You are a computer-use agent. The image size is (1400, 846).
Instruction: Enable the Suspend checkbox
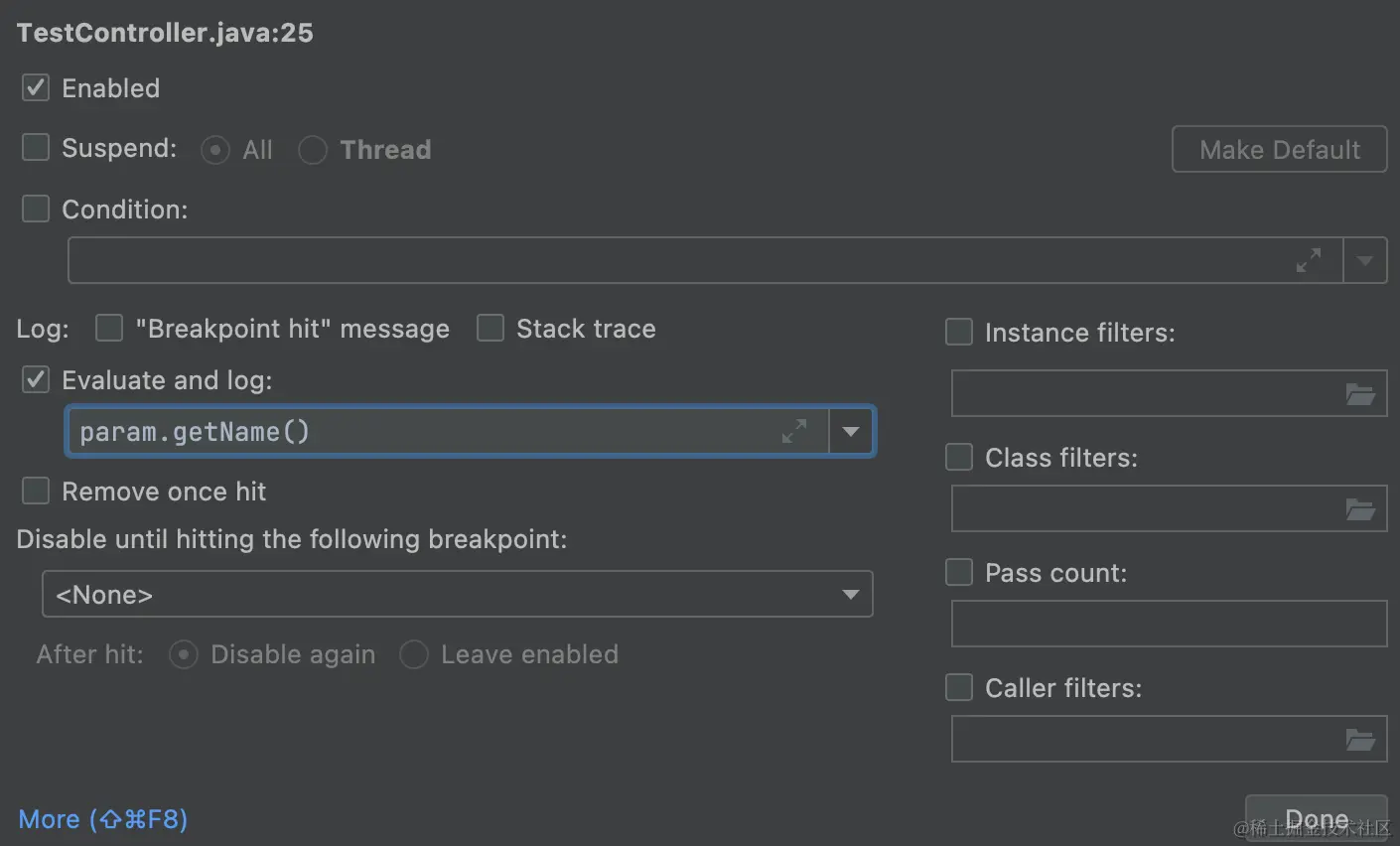point(36,148)
